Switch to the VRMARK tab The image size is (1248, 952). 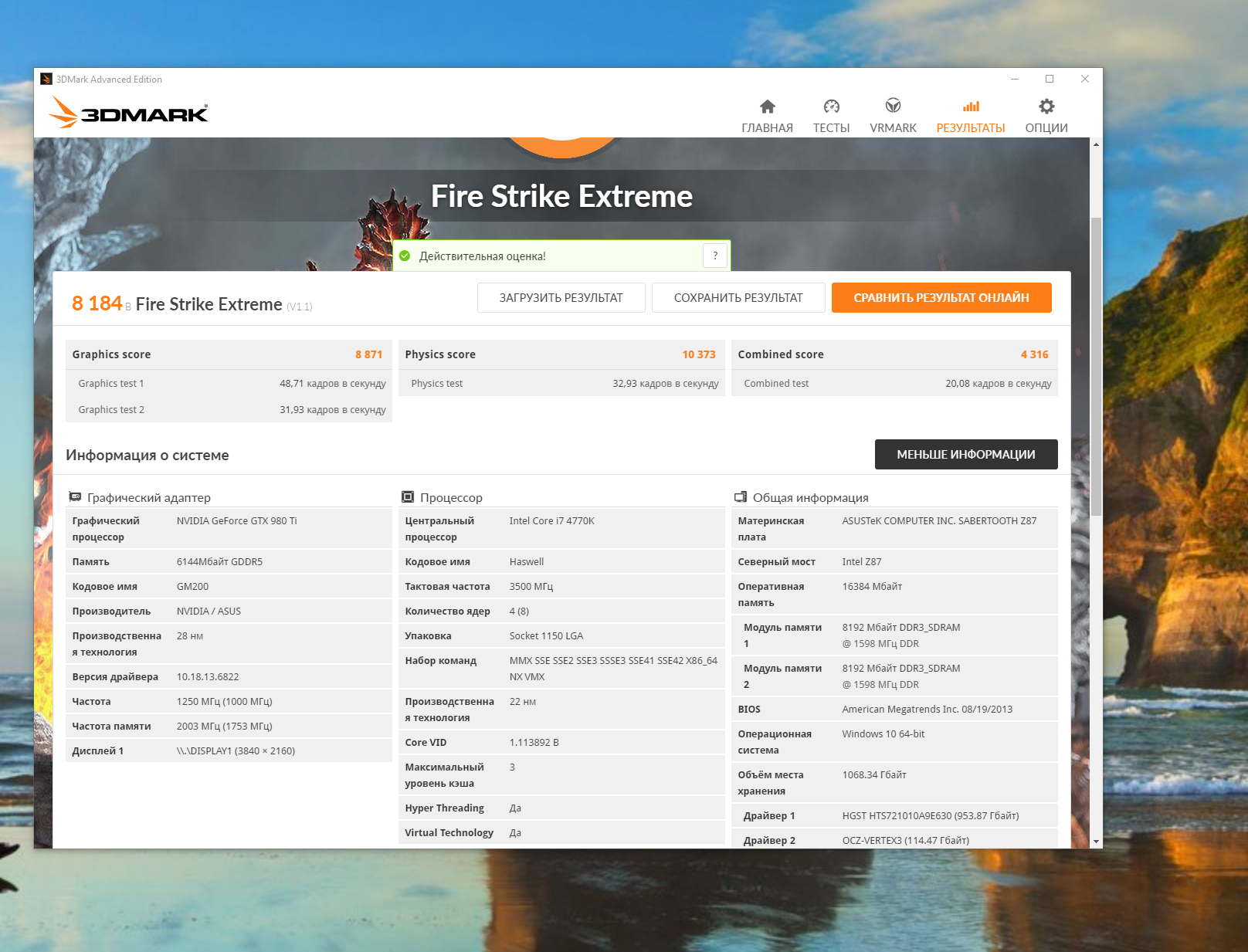click(893, 128)
